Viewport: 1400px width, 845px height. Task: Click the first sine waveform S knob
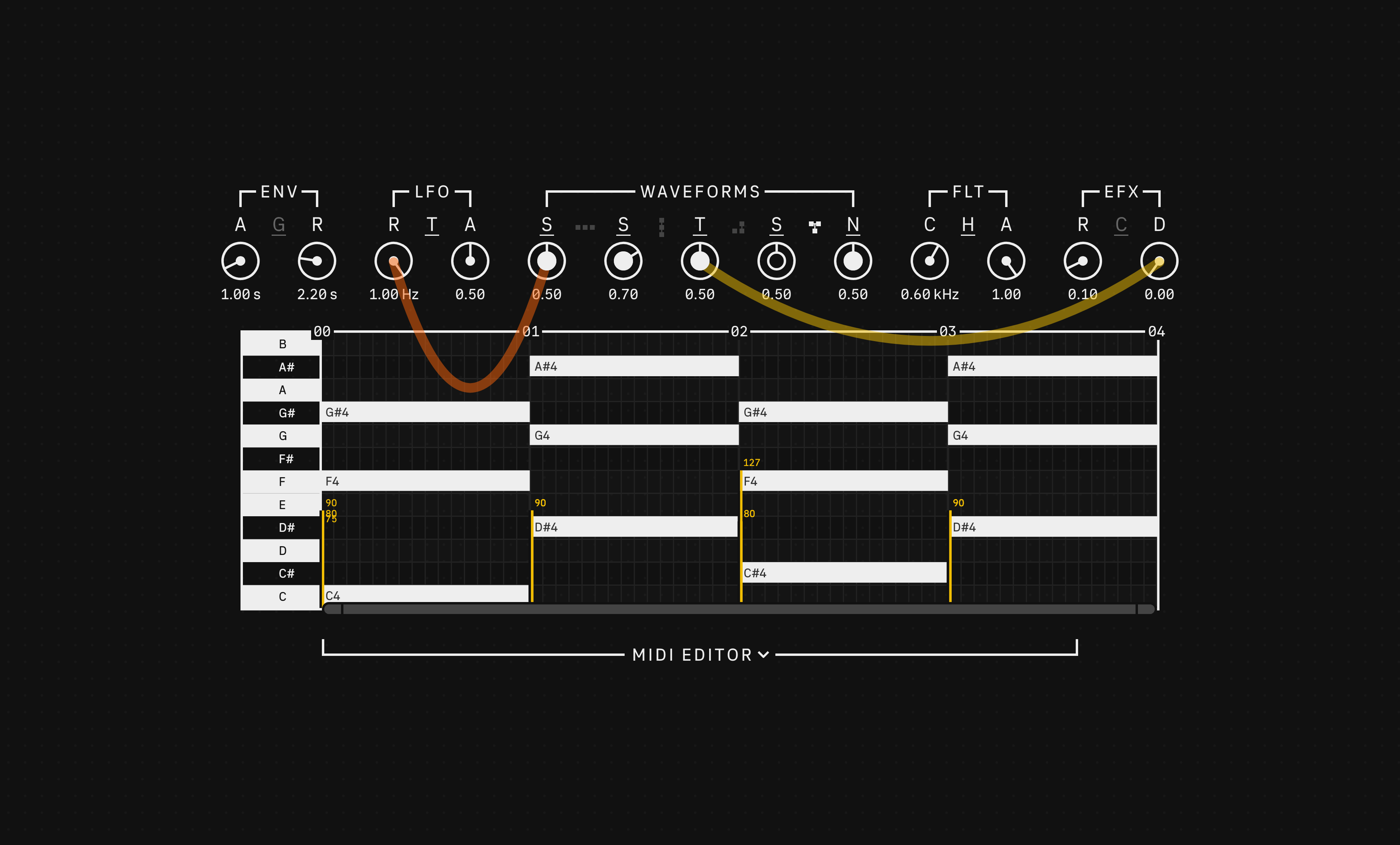[547, 261]
